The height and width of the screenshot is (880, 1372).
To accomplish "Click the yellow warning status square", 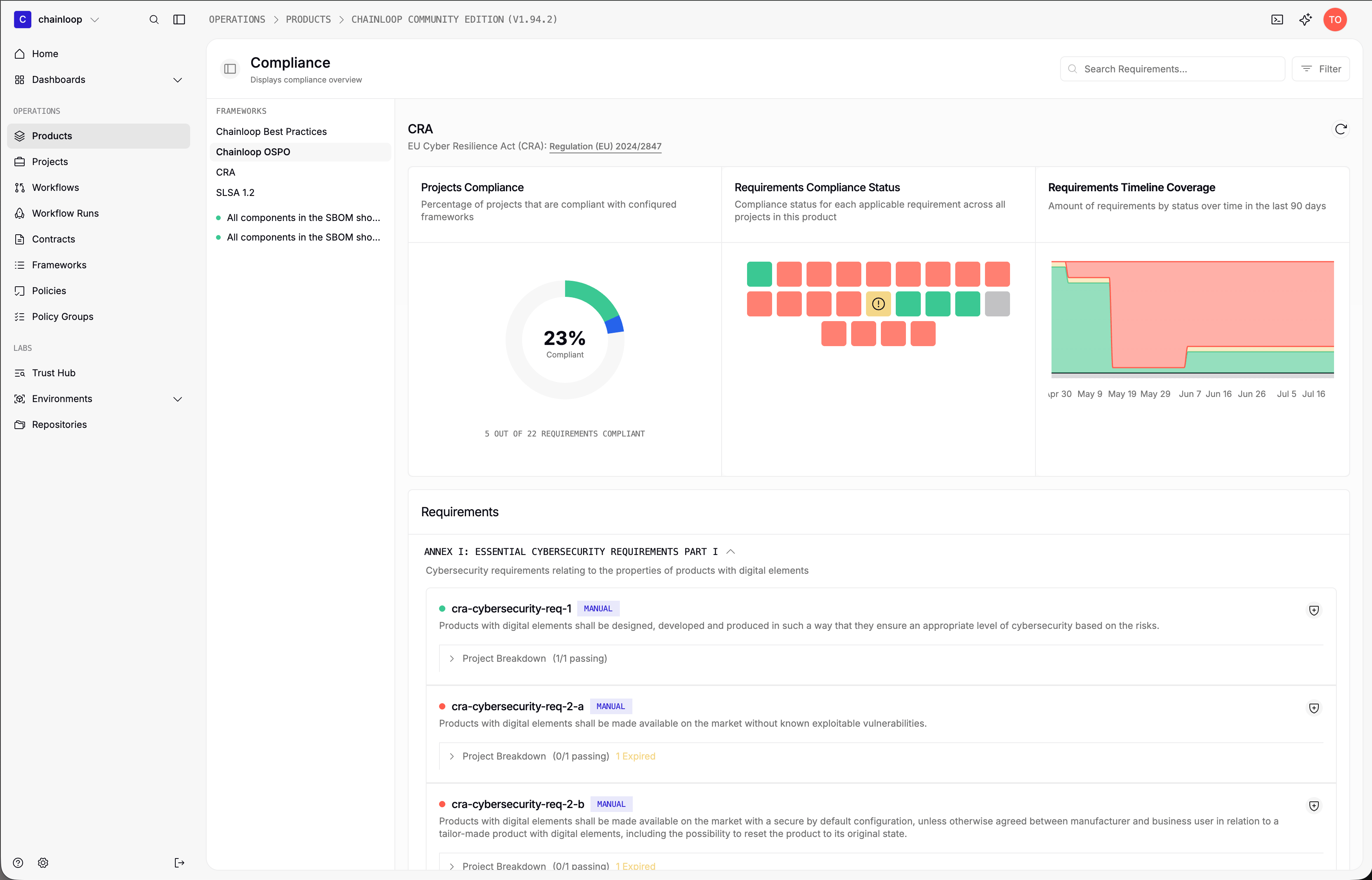I will coord(878,304).
